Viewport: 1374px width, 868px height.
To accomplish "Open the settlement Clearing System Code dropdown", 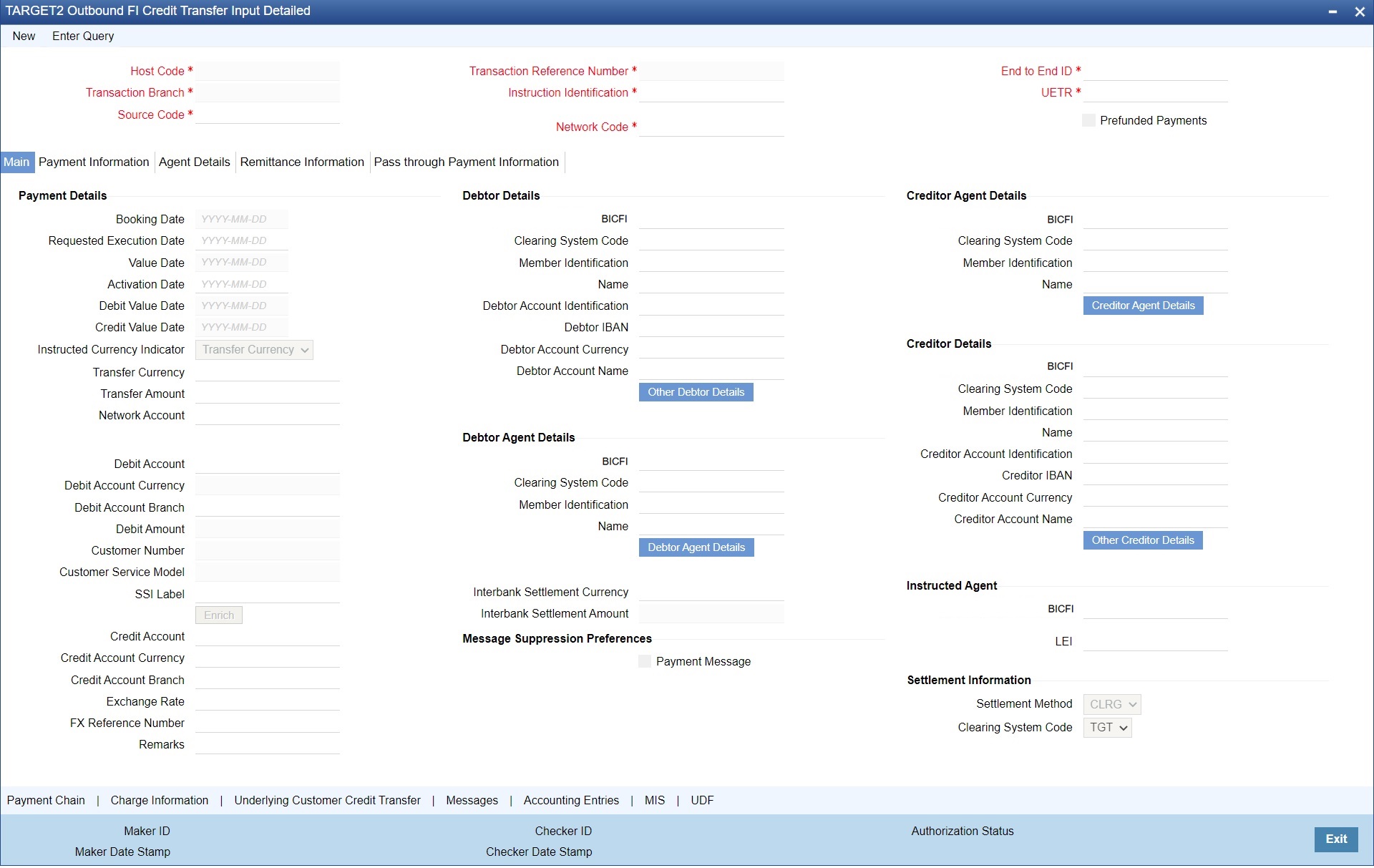I will tap(1107, 728).
